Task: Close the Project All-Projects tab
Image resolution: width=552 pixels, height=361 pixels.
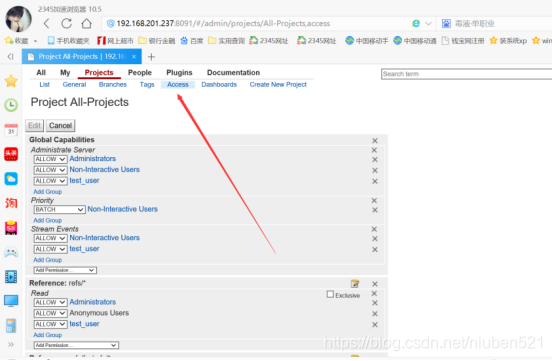Action: coord(134,57)
